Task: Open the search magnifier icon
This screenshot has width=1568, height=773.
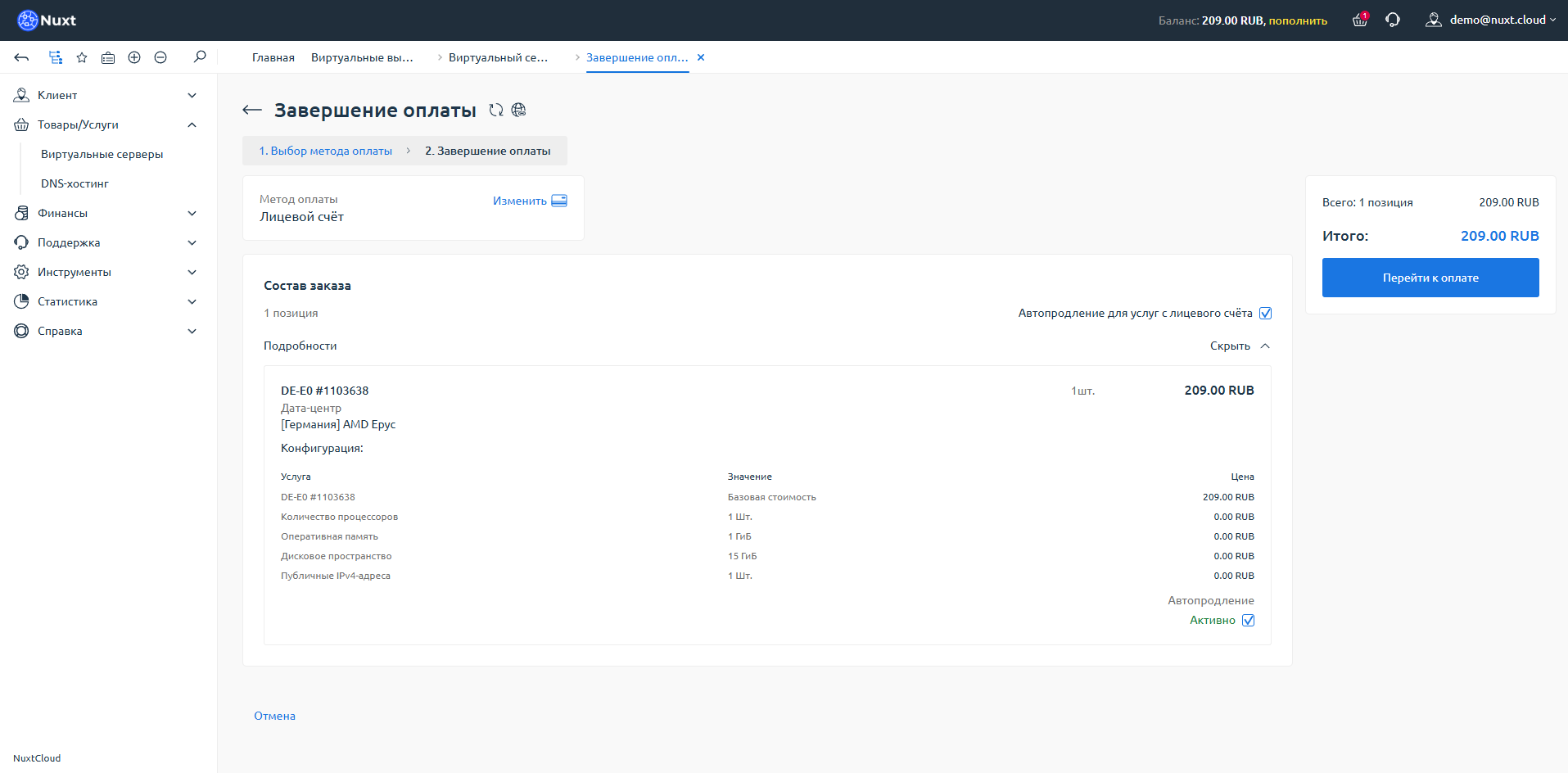Action: [x=200, y=57]
